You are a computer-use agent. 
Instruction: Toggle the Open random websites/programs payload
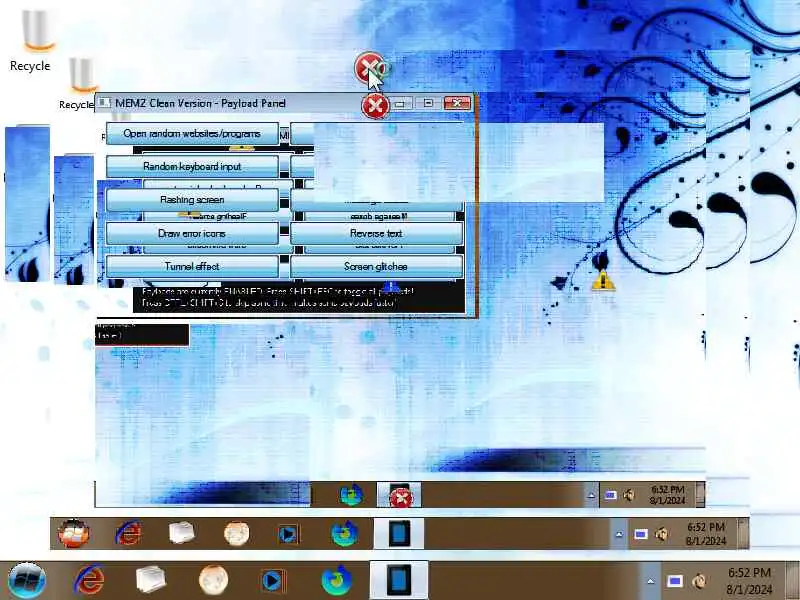(x=192, y=134)
